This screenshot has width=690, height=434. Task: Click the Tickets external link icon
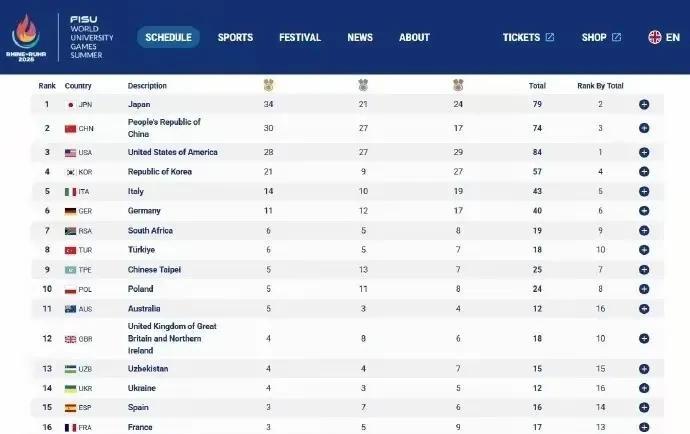(x=550, y=37)
